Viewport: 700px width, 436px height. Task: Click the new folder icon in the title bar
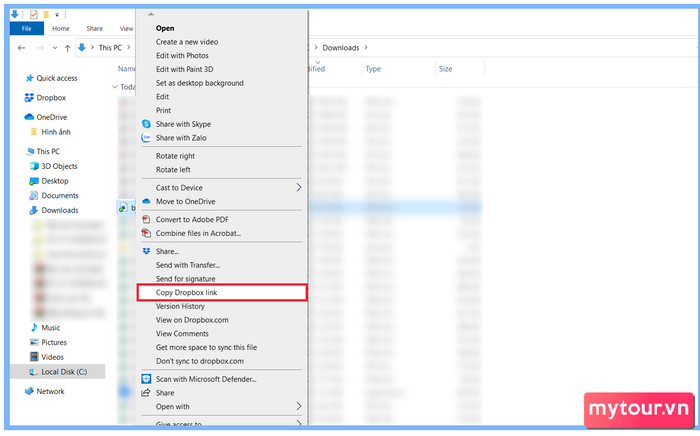pyautogui.click(x=46, y=15)
